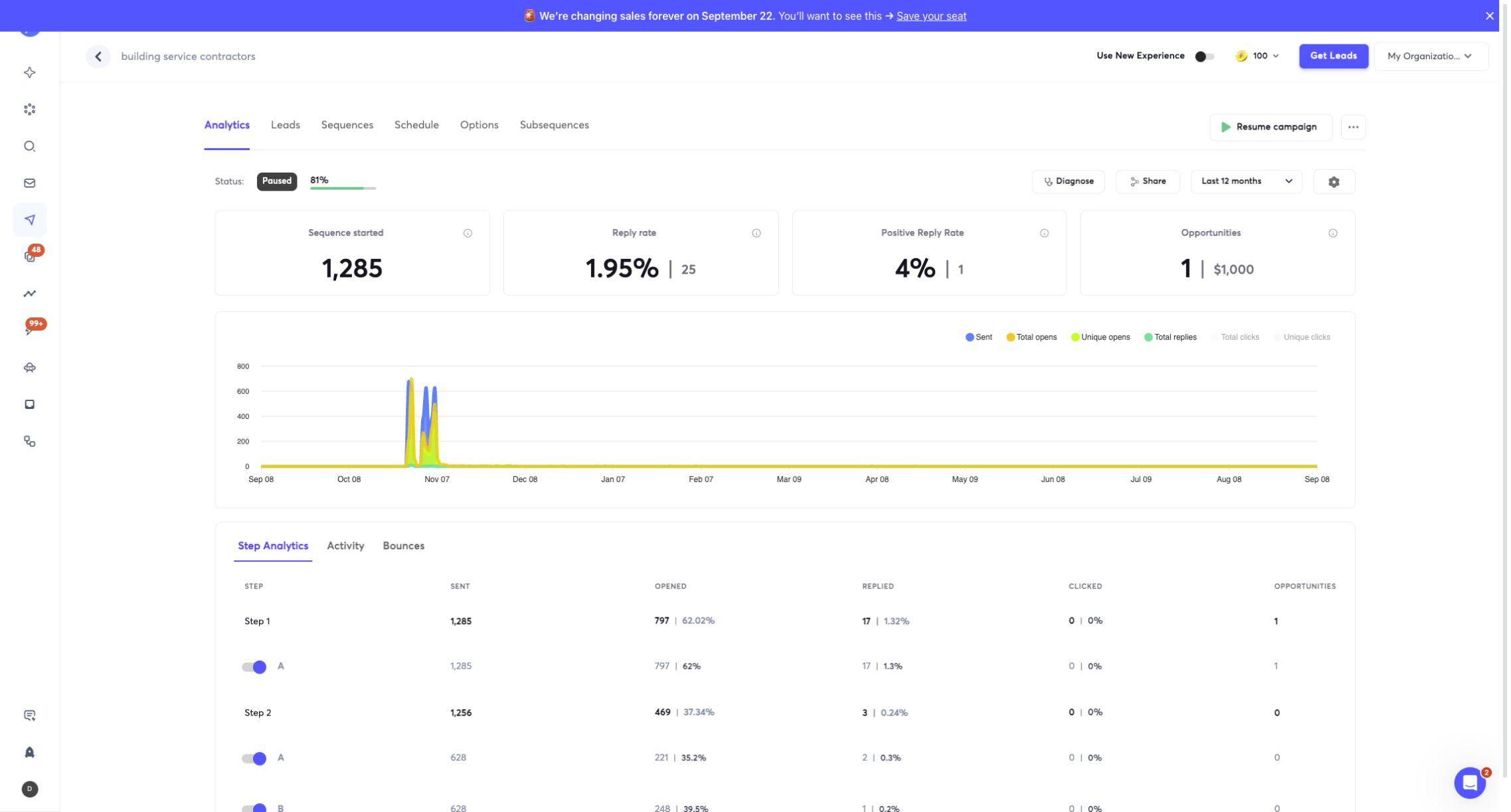Screen dimensions: 1511x812
Task: Click info icon on Reply rate card
Action: point(756,233)
